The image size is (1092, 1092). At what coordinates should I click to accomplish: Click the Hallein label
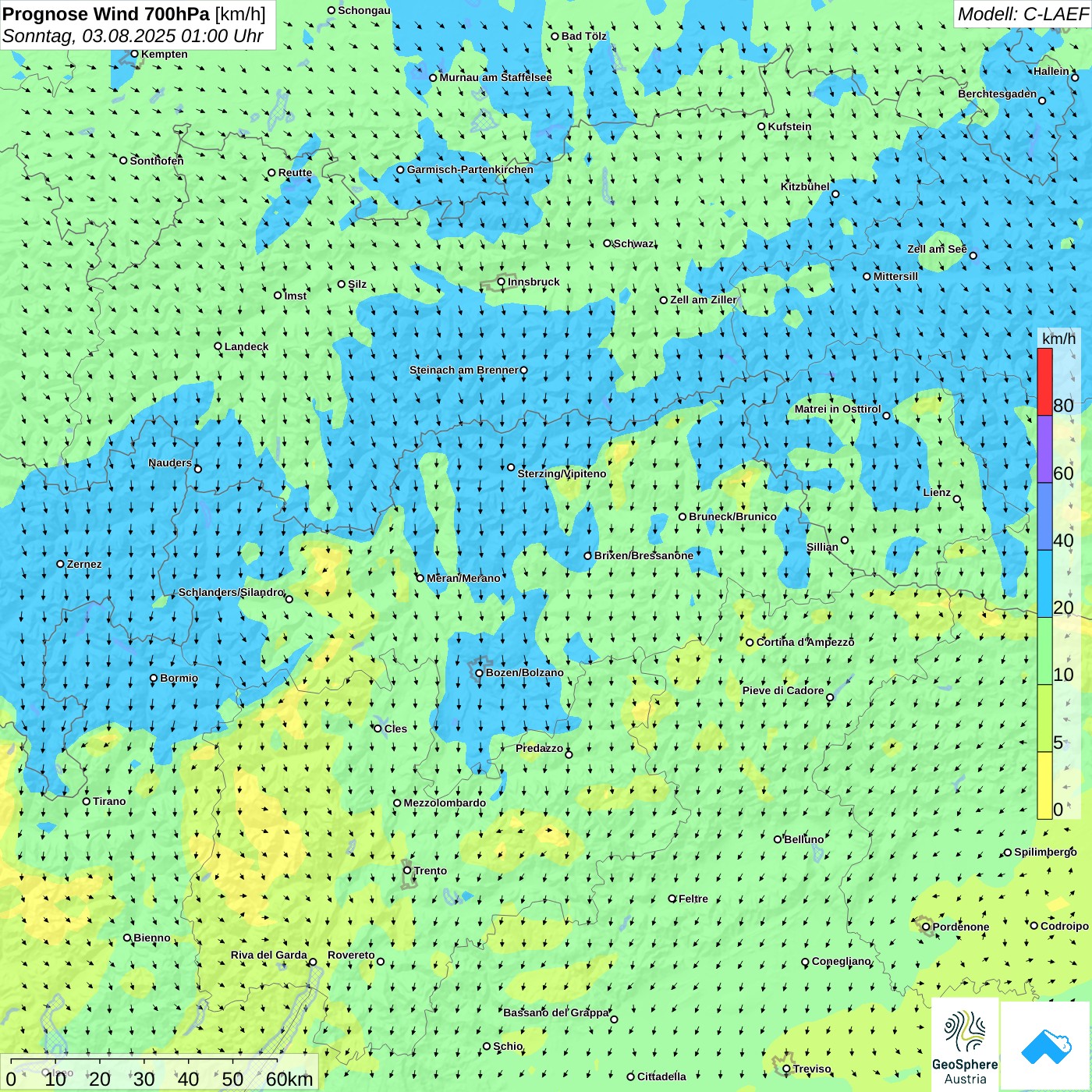tap(1051, 71)
